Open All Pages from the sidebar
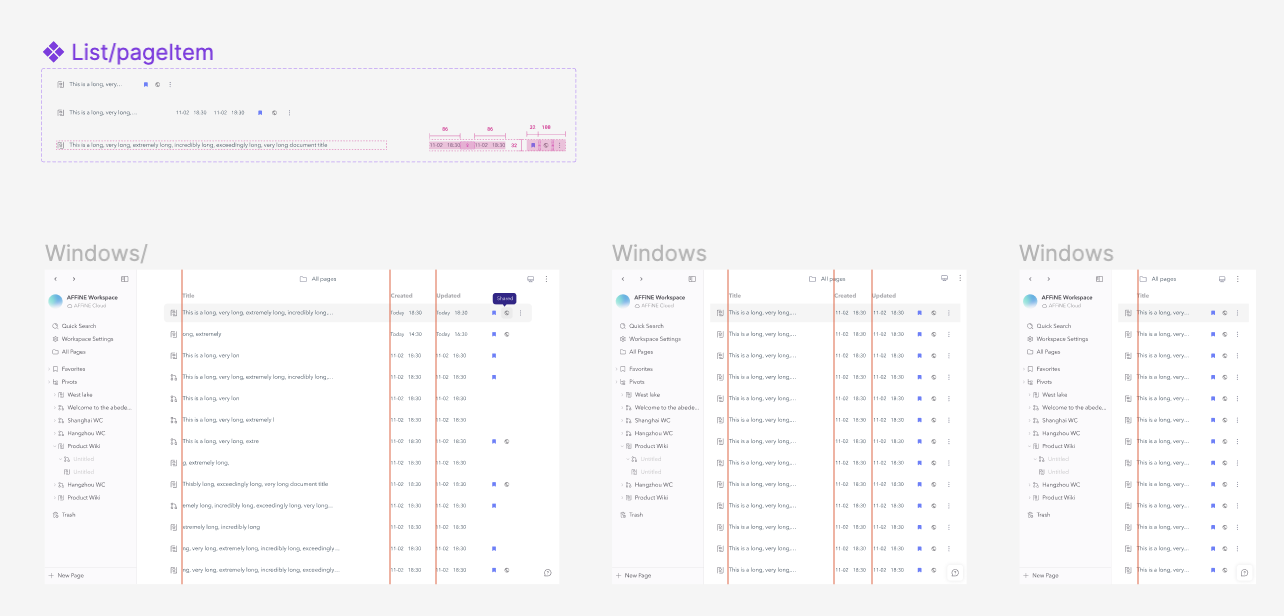The image size is (1284, 616). click(x=56, y=352)
